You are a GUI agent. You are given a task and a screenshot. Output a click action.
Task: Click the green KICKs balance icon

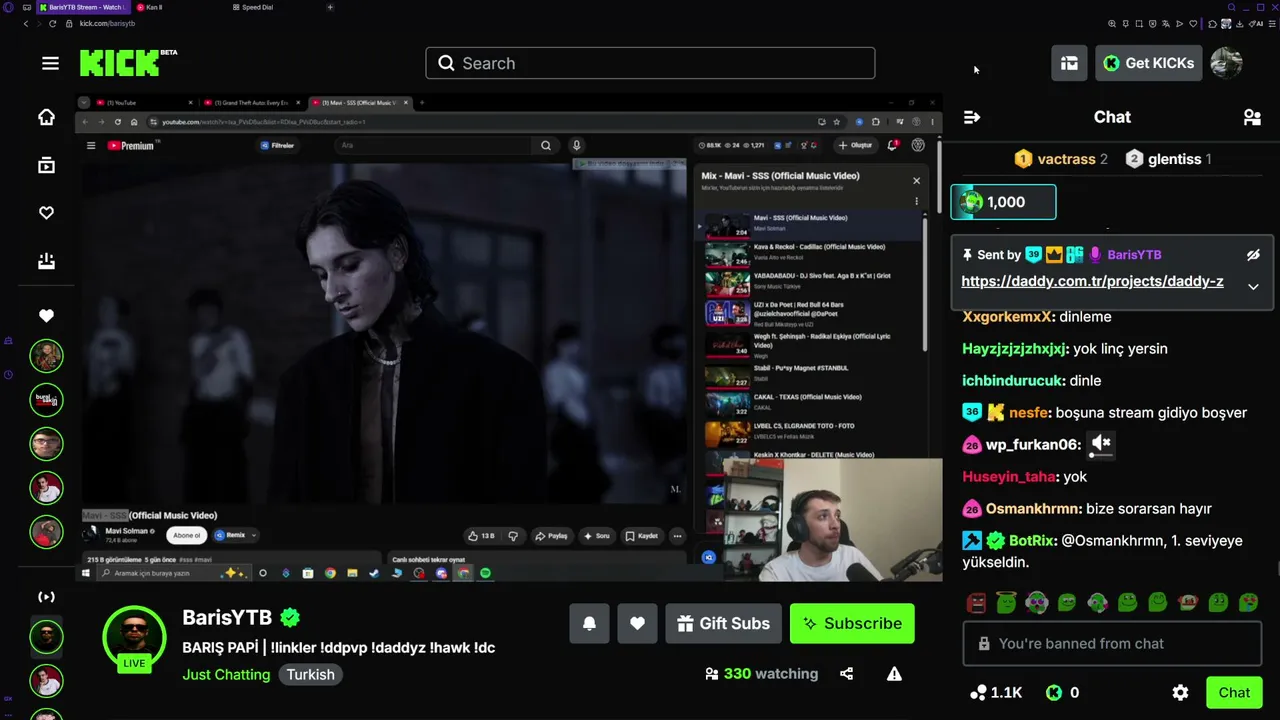tap(1053, 692)
